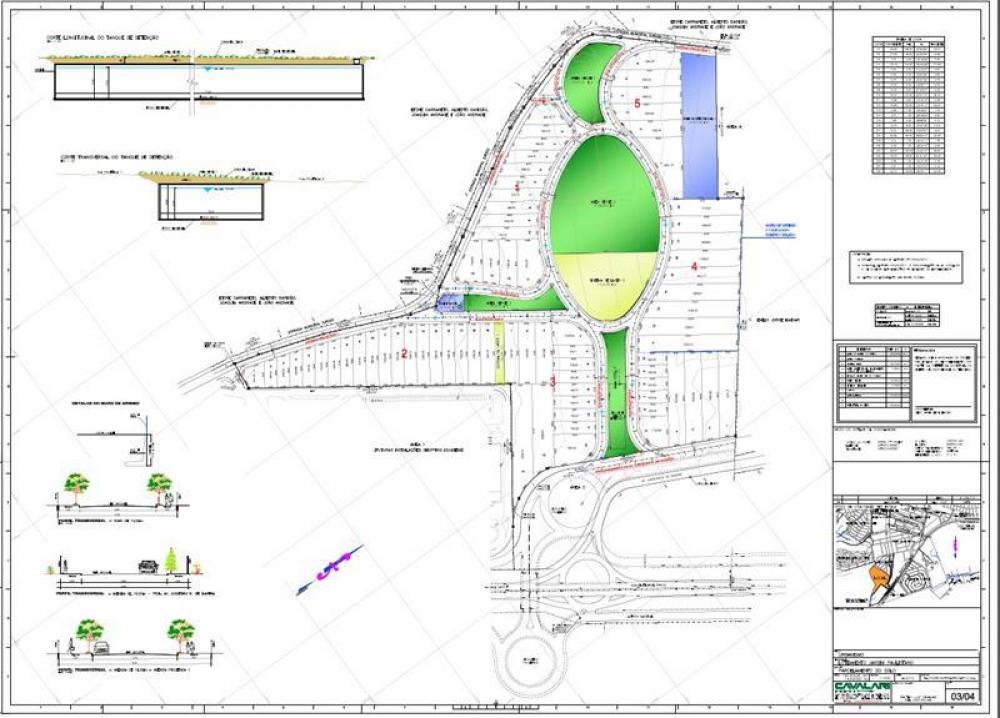
Task: Click the right tree in the bottom street profile
Action: (181, 632)
